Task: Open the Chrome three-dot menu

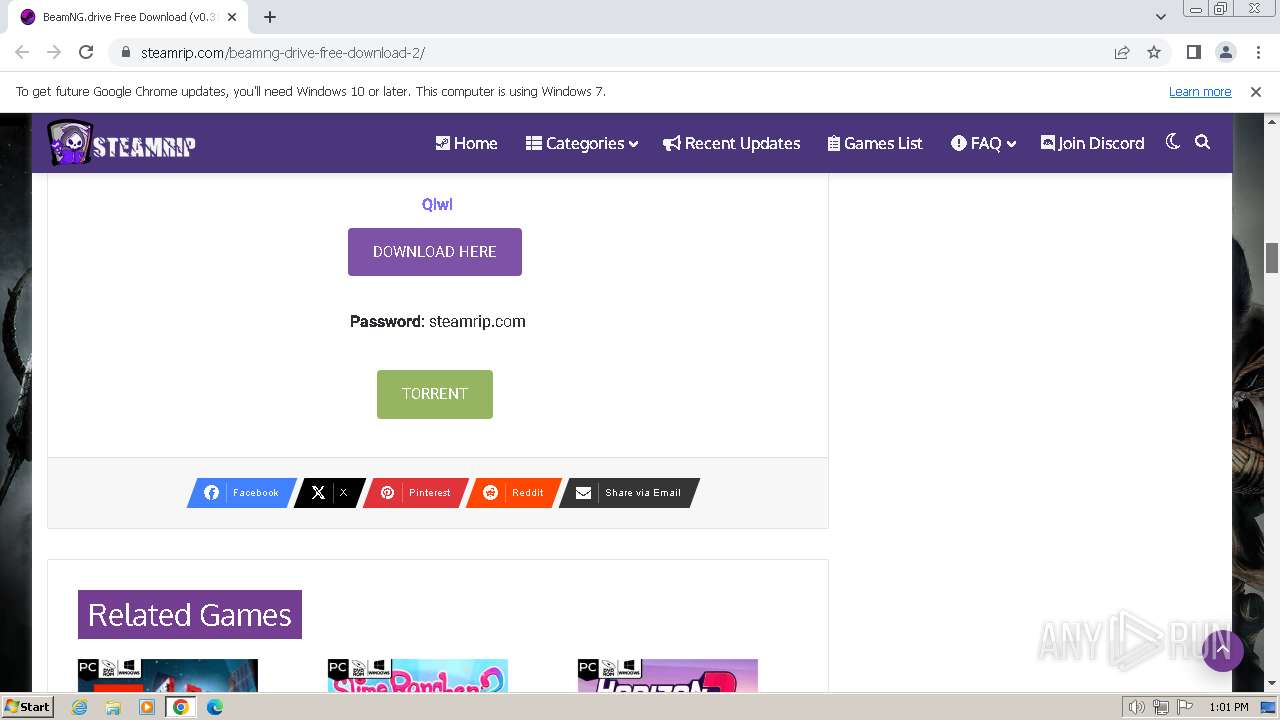Action: (x=1257, y=52)
